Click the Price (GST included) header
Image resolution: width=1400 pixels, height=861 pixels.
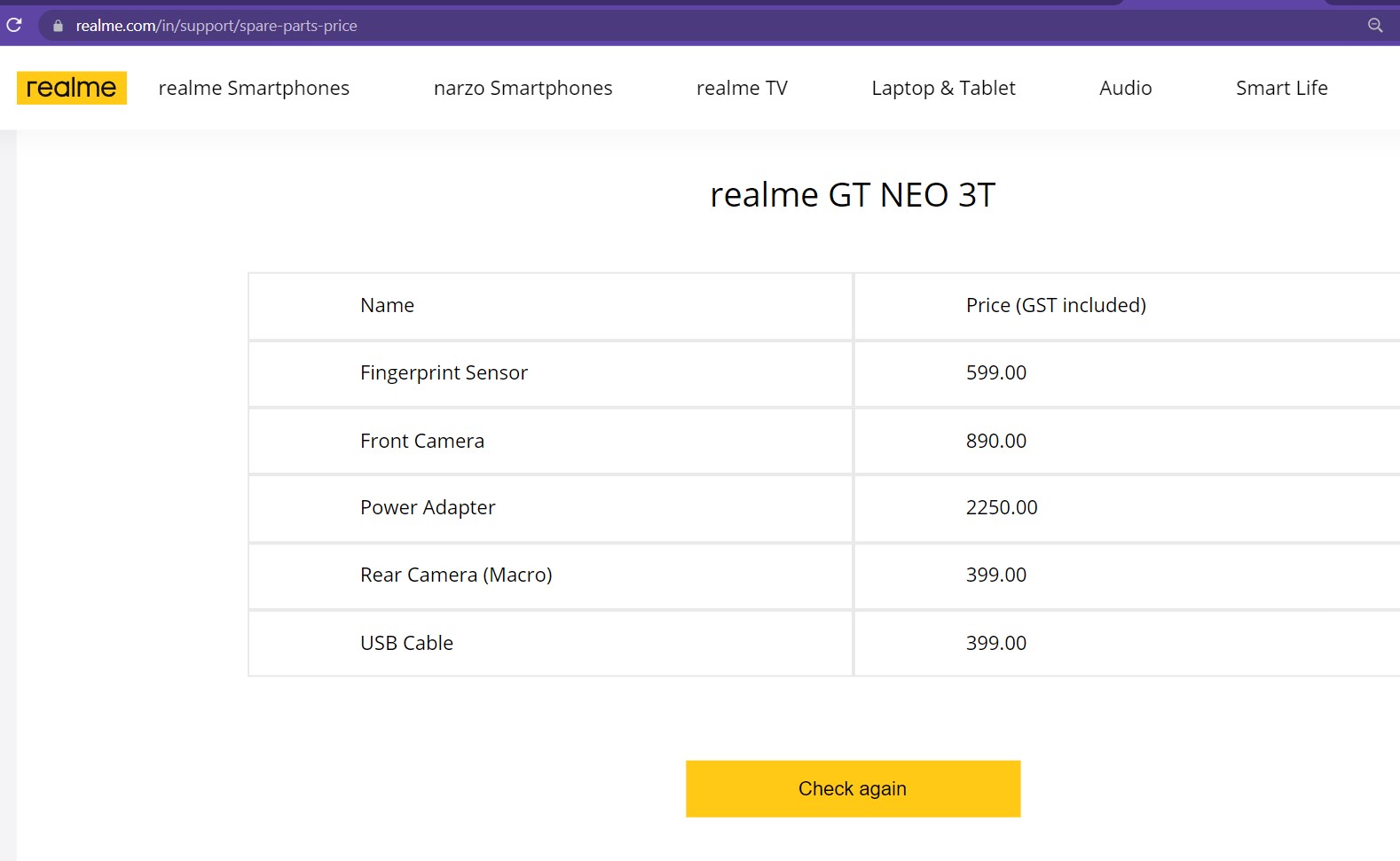pos(1056,305)
